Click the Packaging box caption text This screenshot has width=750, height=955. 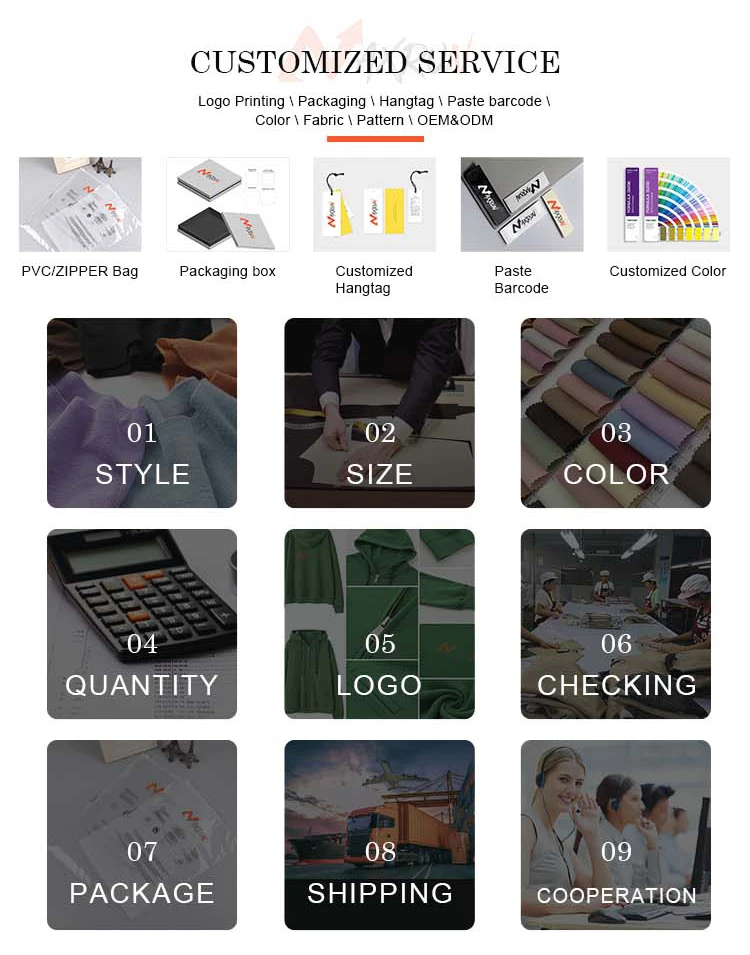point(227,271)
